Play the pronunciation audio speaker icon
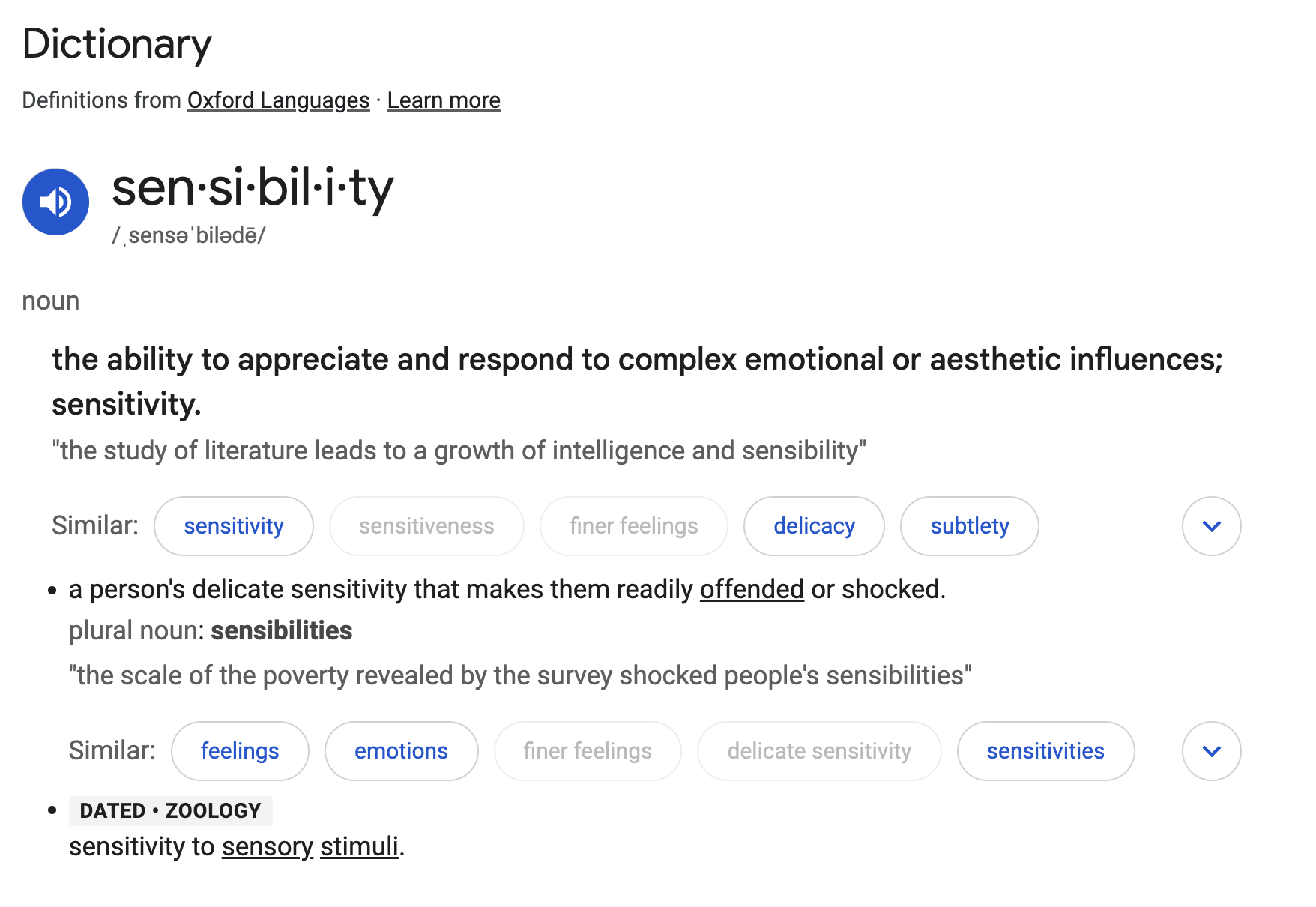The image size is (1316, 907). [55, 202]
